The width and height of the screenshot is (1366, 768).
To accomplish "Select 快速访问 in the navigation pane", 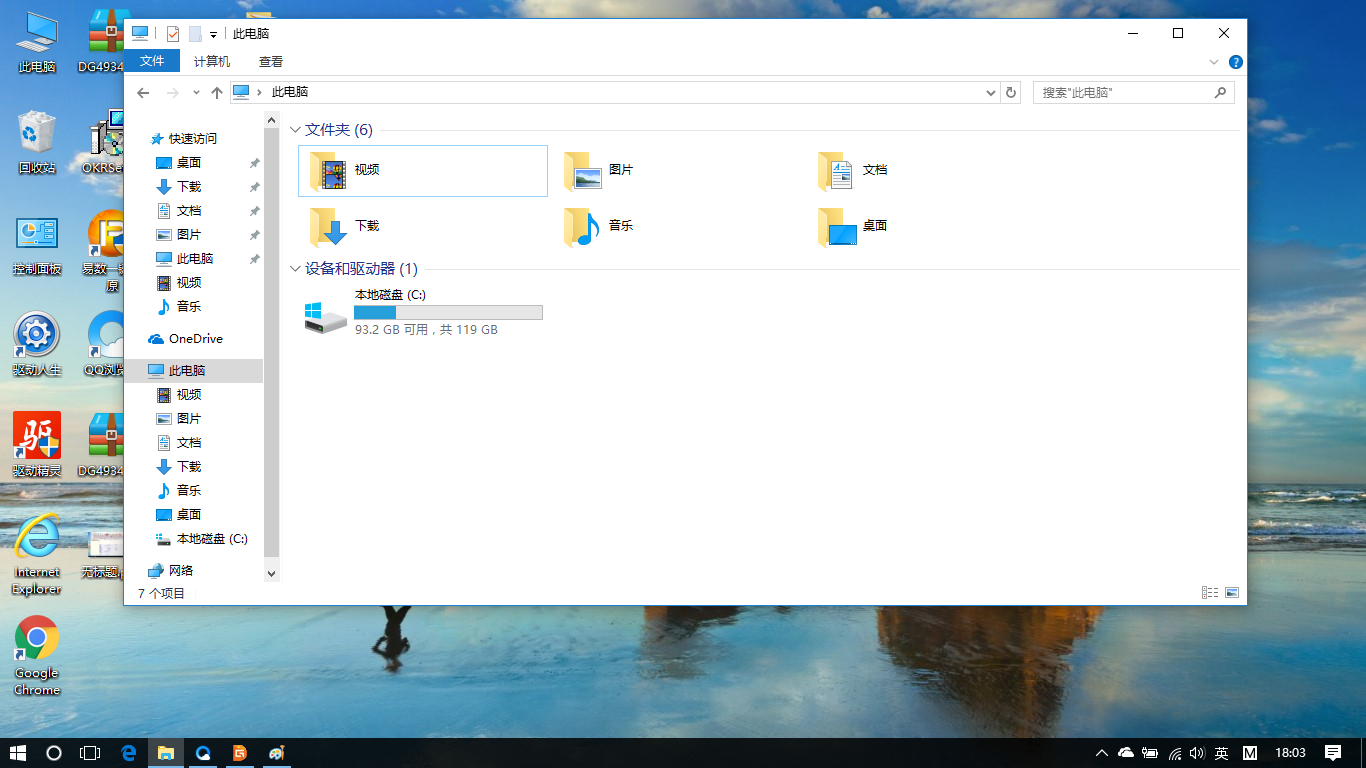I will (193, 139).
